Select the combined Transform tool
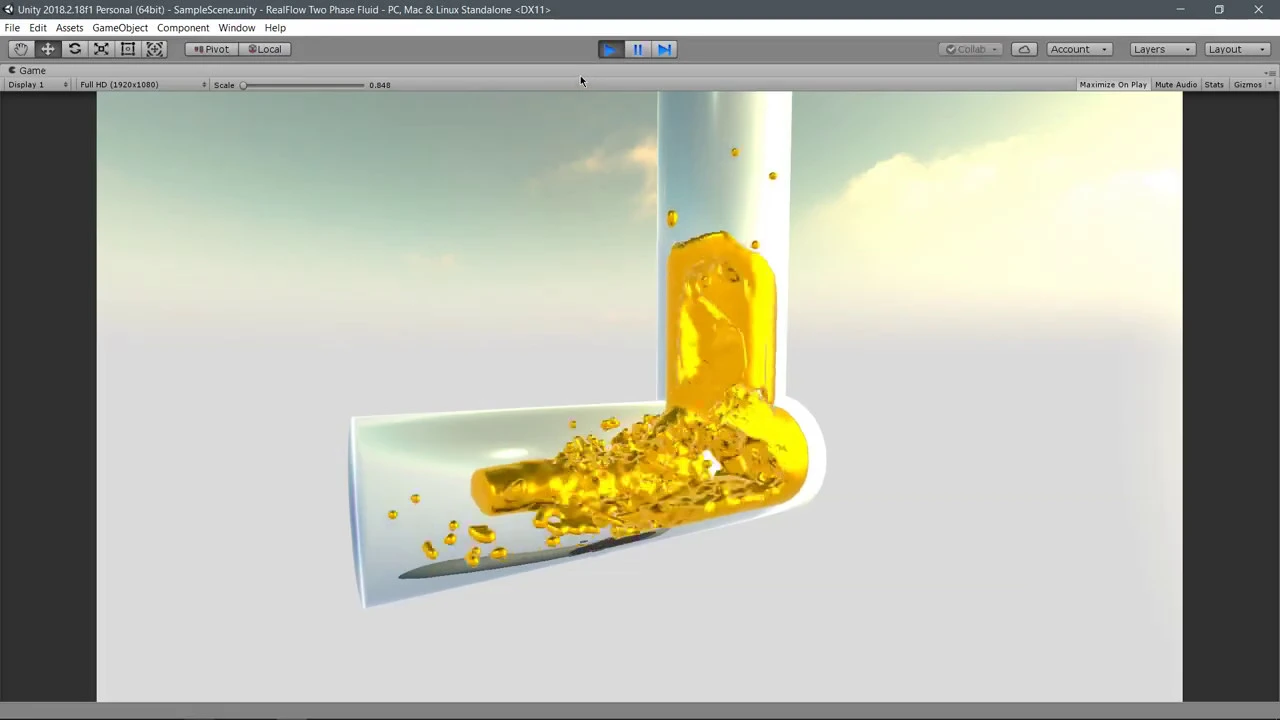 (155, 49)
